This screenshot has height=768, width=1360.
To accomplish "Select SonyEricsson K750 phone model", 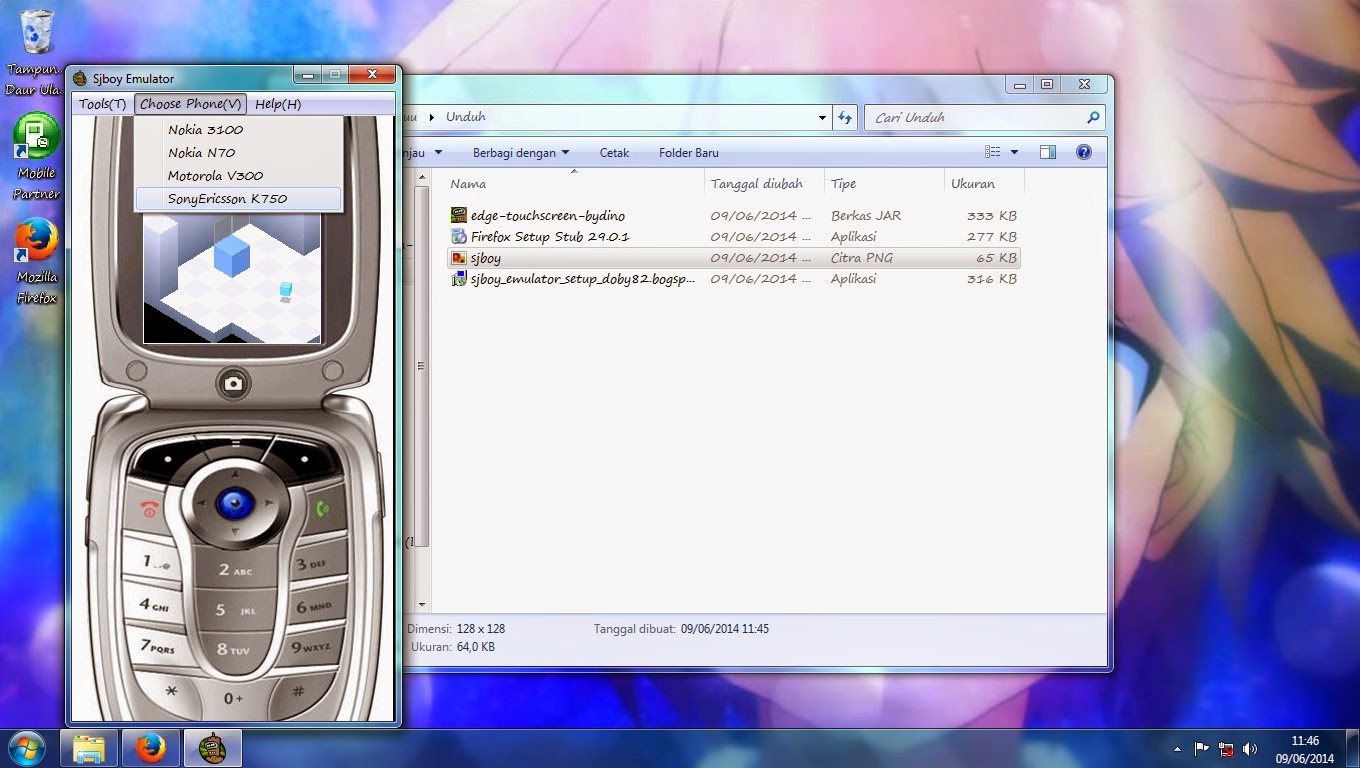I will tap(238, 198).
